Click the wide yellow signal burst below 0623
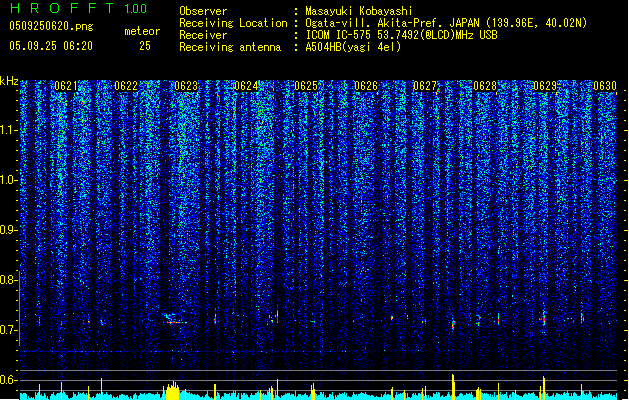 (x=172, y=390)
